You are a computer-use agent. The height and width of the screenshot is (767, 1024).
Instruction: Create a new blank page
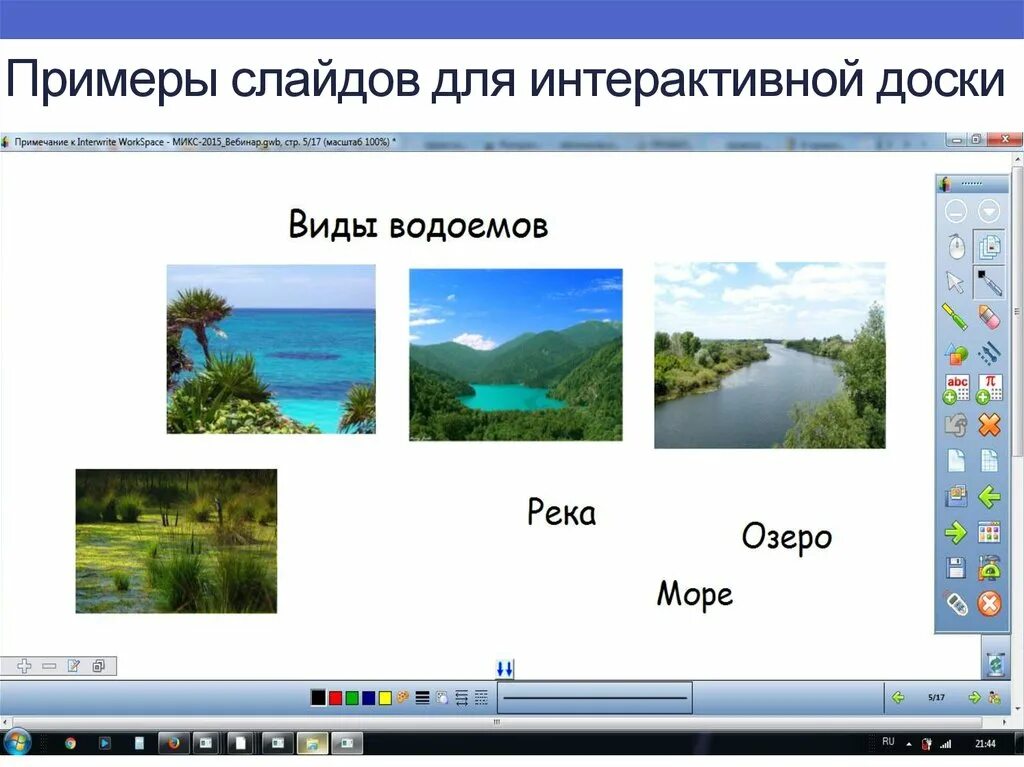(x=955, y=461)
